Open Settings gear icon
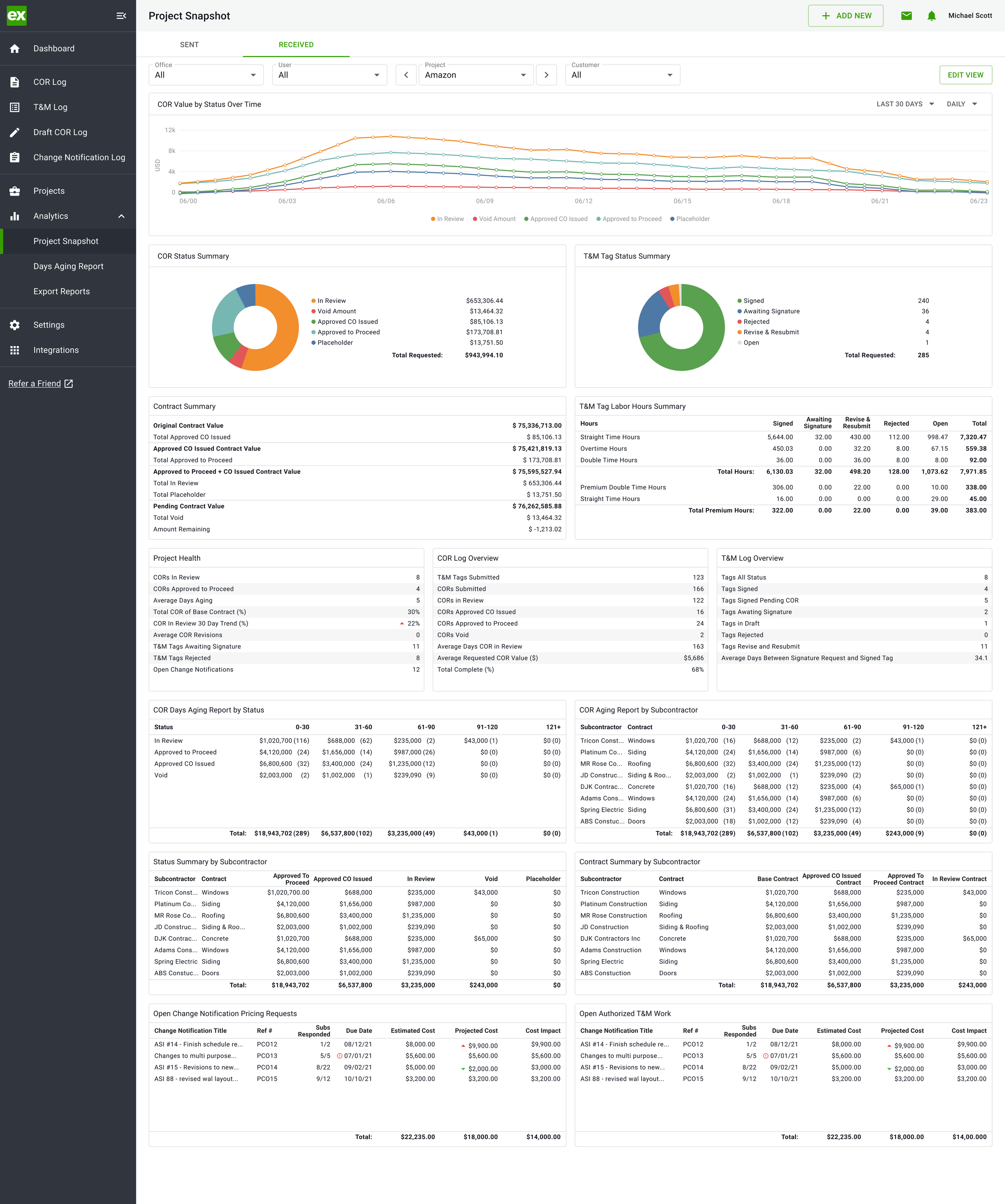 15,325
